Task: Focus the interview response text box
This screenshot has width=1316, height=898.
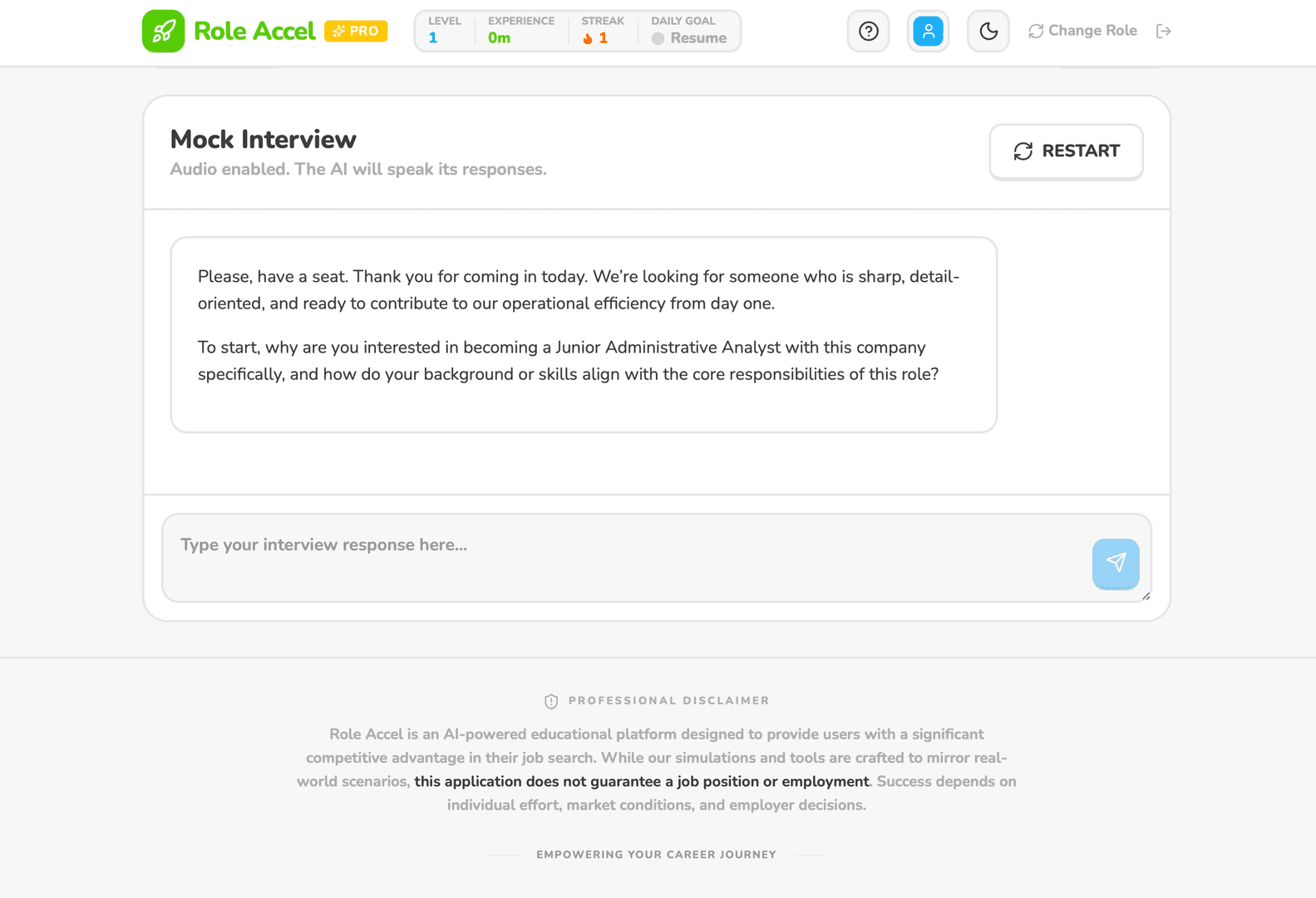Action: [623, 557]
